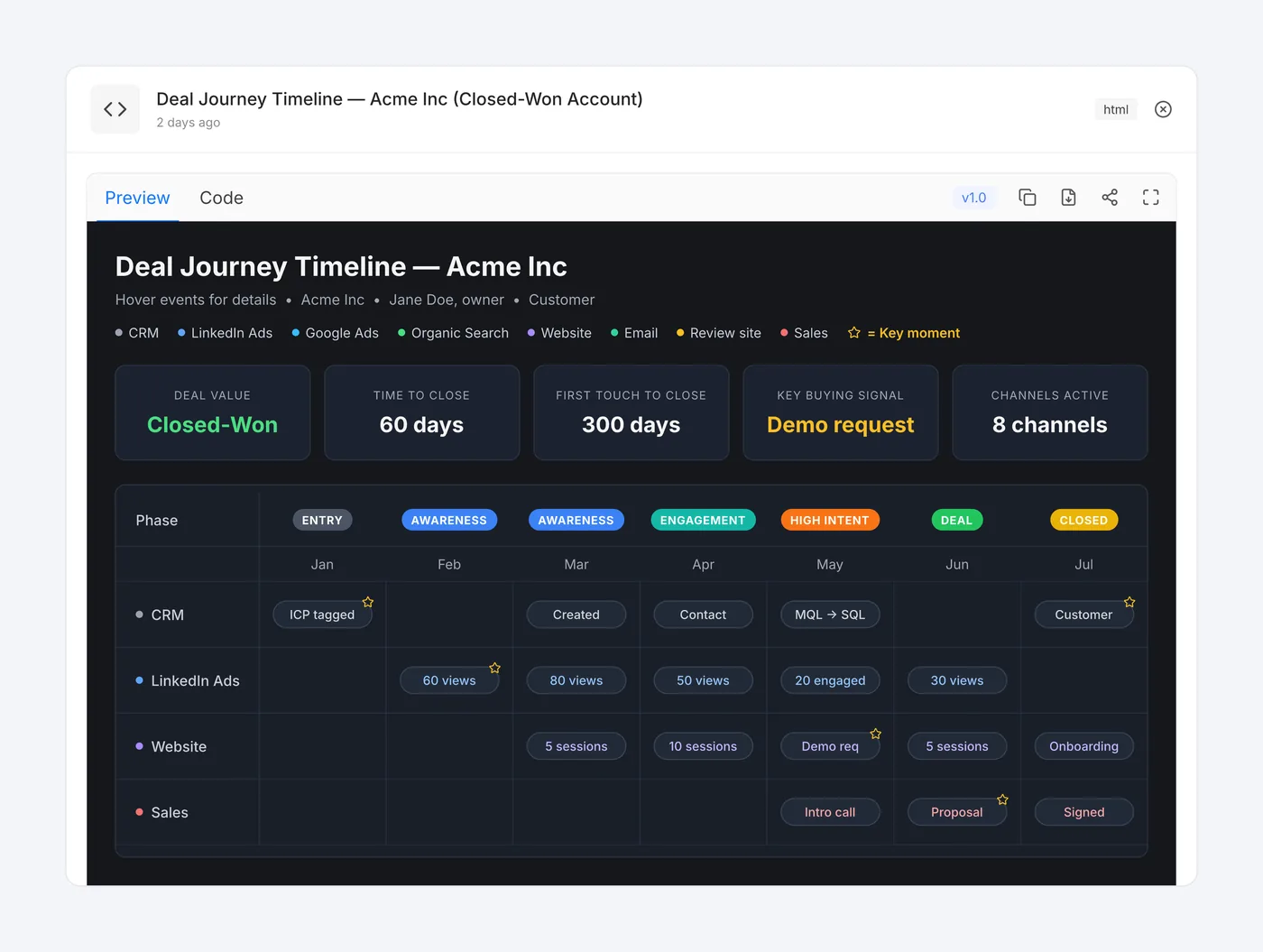Click the star on Demo req event
The image size is (1263, 952).
pyautogui.click(x=875, y=734)
